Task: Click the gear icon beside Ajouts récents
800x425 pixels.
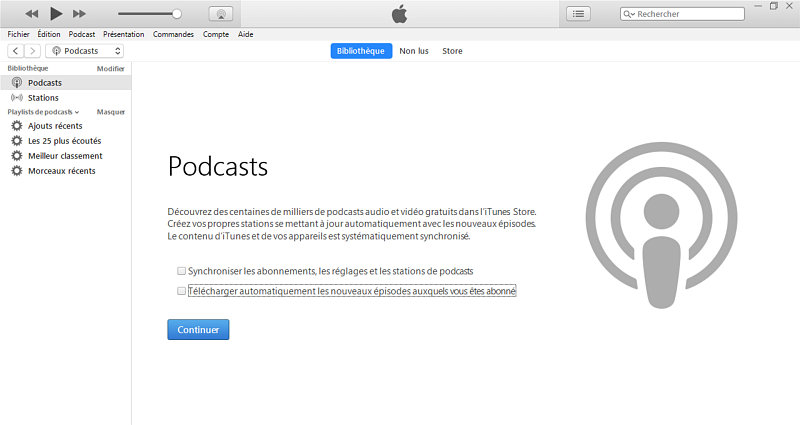Action: pyautogui.click(x=17, y=126)
